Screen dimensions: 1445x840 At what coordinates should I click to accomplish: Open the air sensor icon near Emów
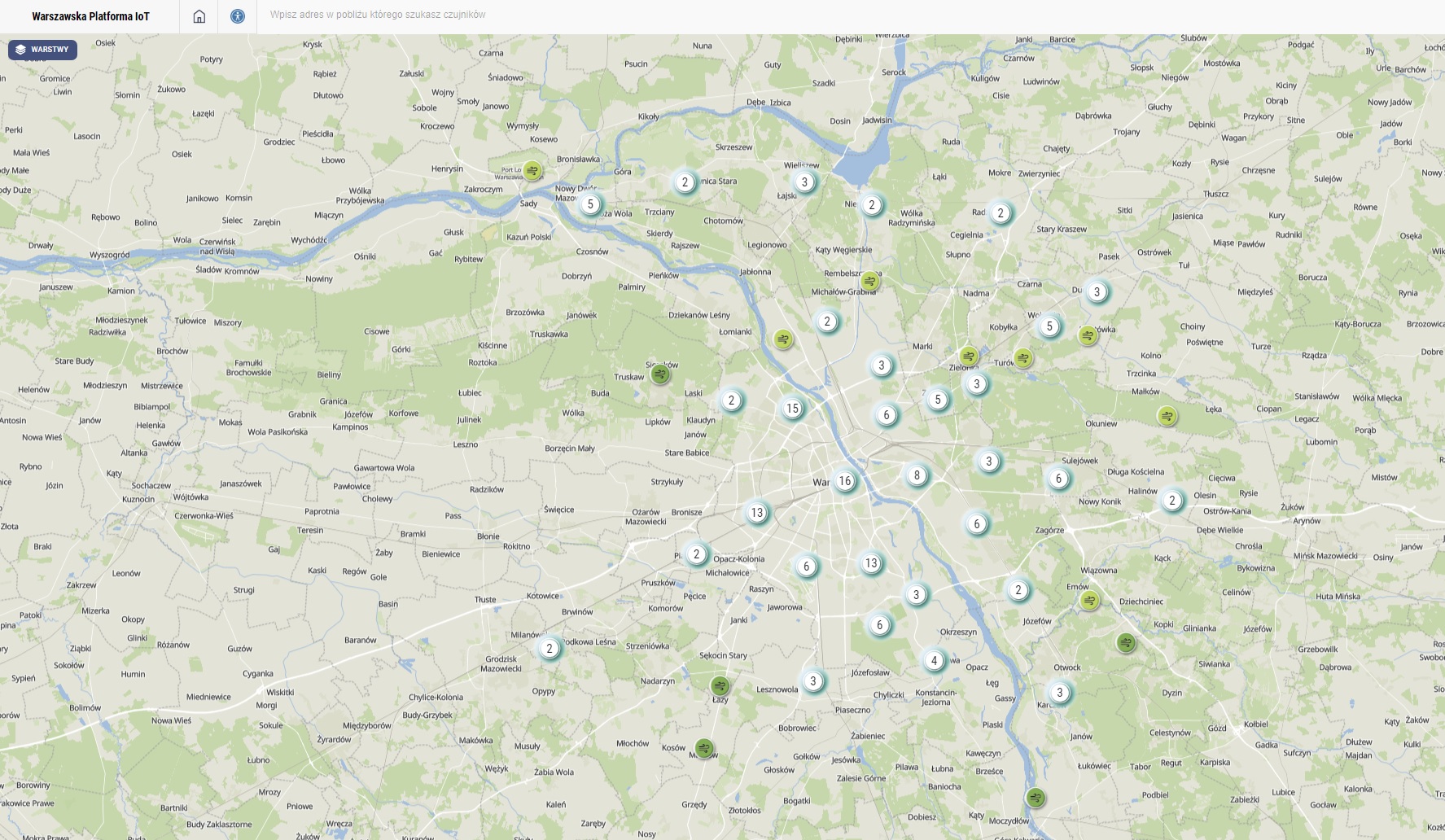click(x=1089, y=601)
